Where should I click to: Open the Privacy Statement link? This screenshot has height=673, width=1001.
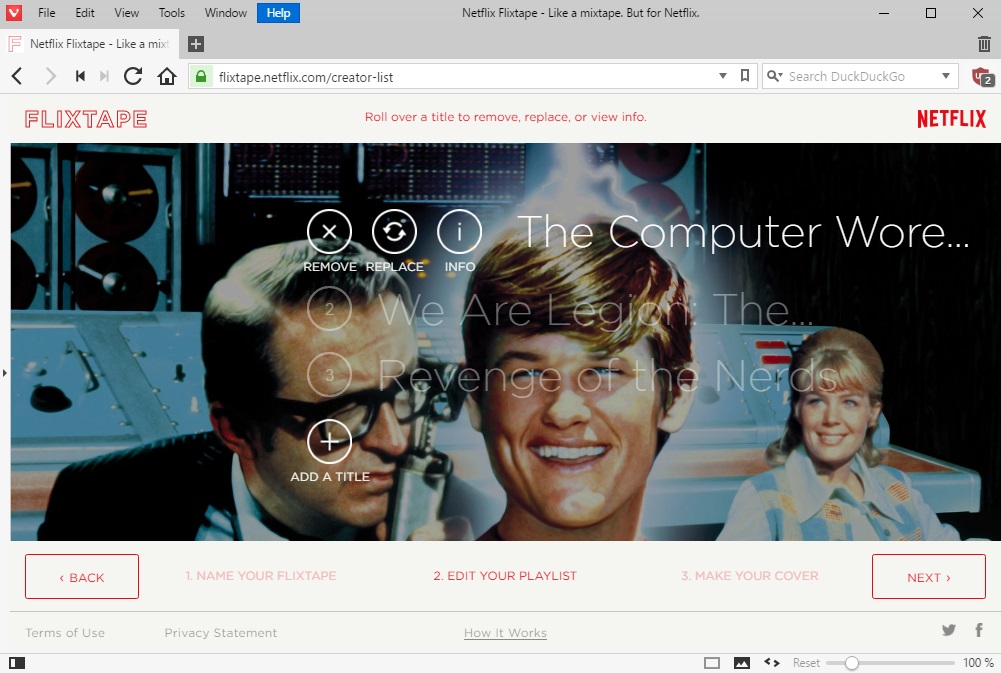pyautogui.click(x=221, y=633)
